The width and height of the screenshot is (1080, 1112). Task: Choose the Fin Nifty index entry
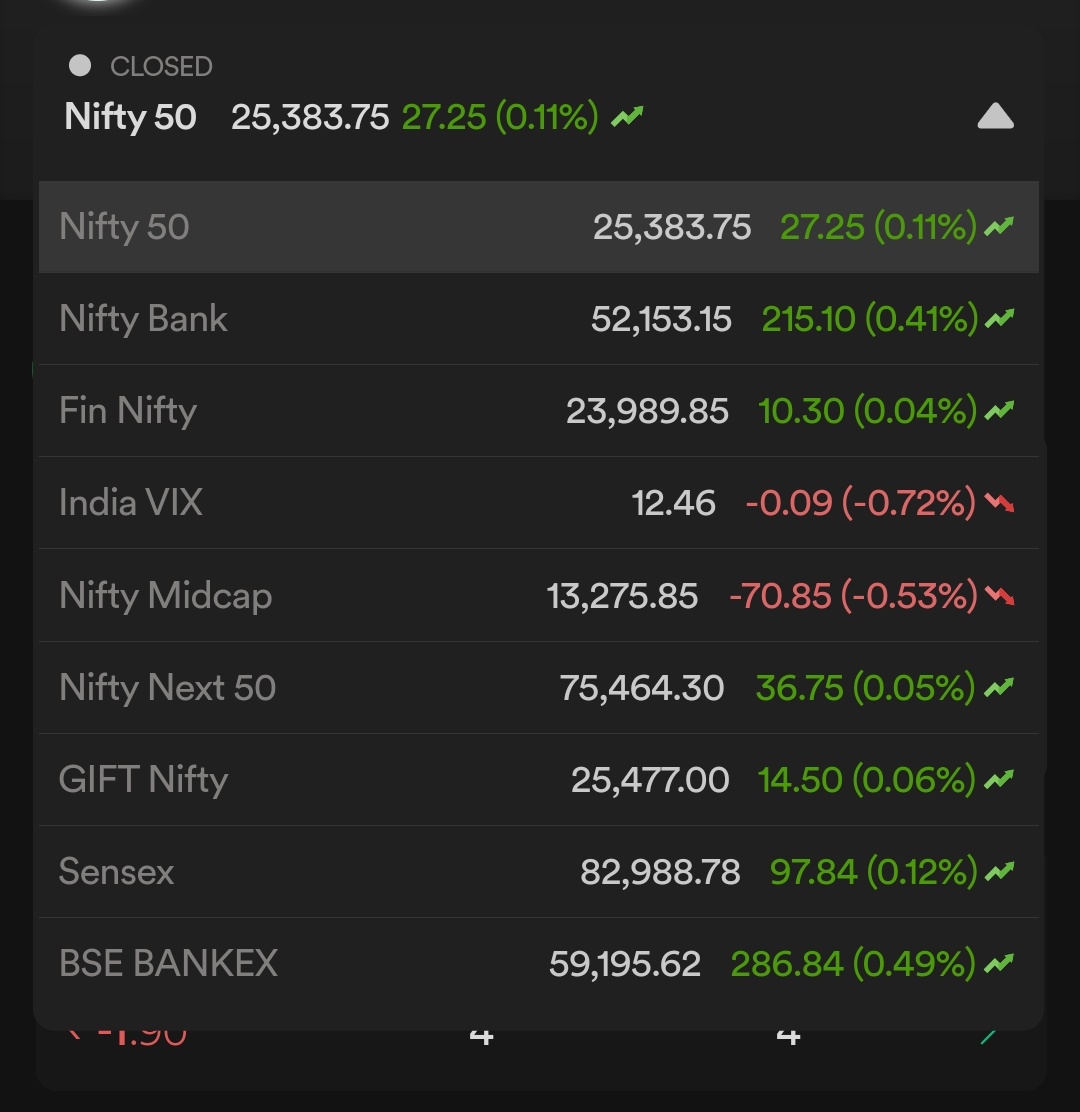(x=539, y=411)
